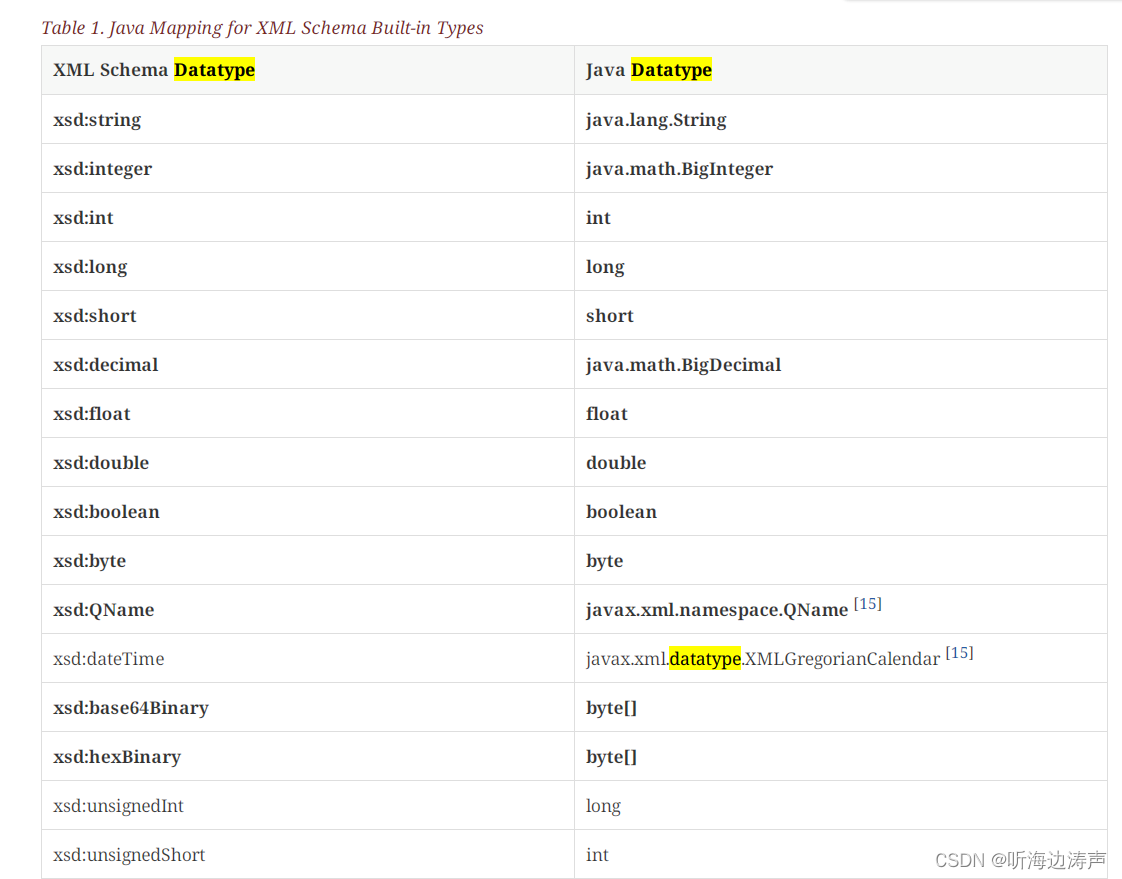Select the xsd:base64Binary cell
The height and width of the screenshot is (879, 1122).
(x=130, y=707)
